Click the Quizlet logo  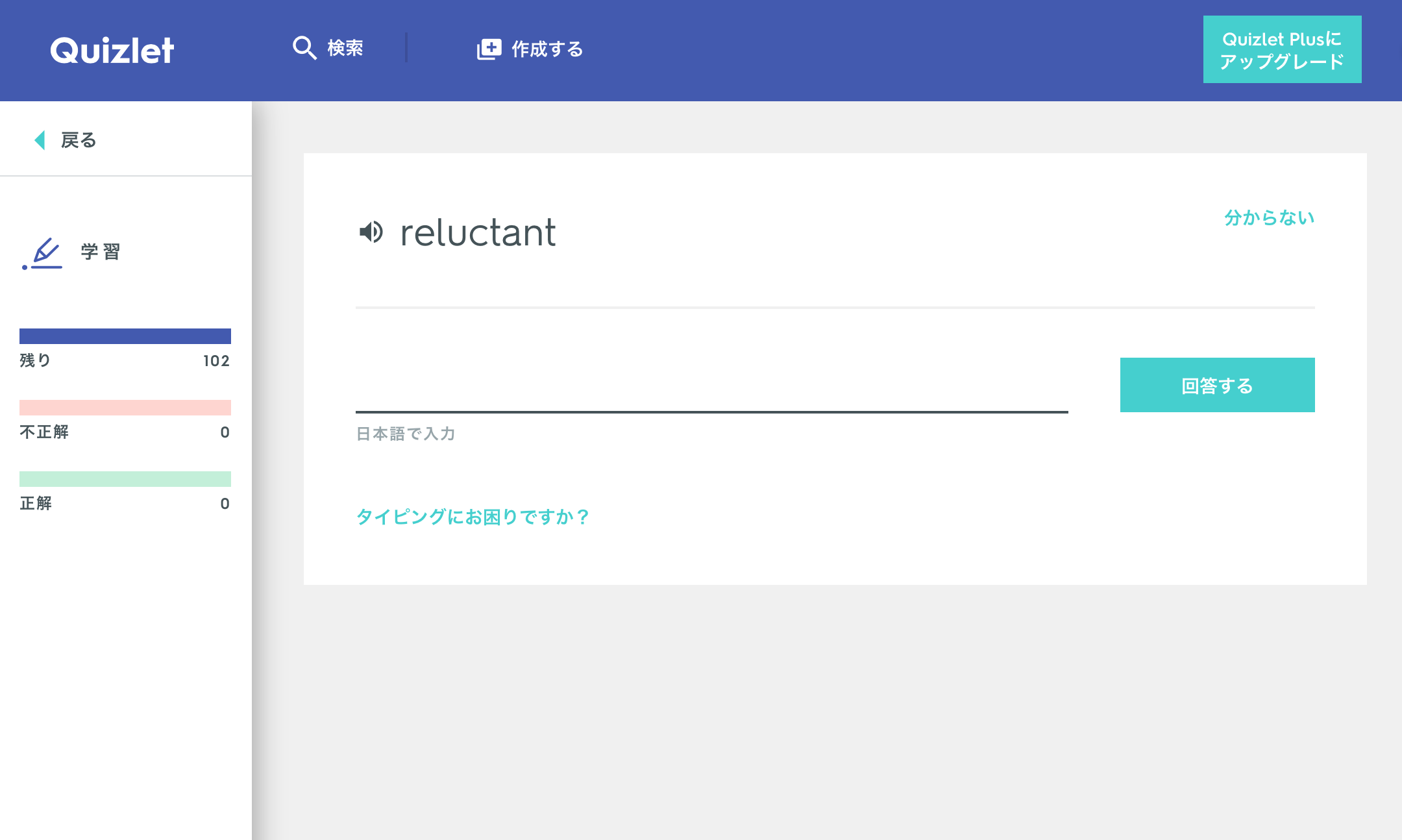pyautogui.click(x=112, y=50)
